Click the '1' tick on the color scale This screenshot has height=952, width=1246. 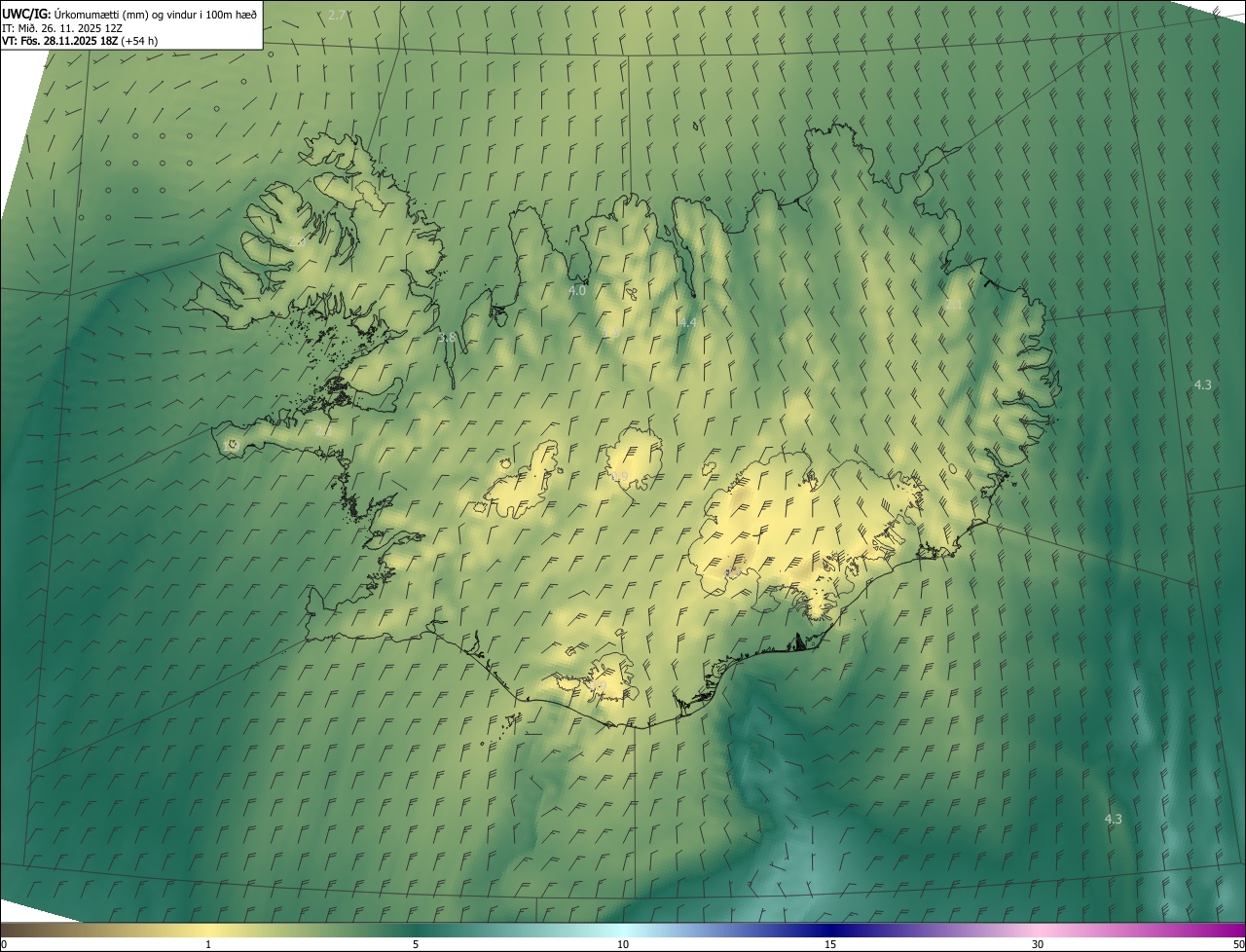208,945
